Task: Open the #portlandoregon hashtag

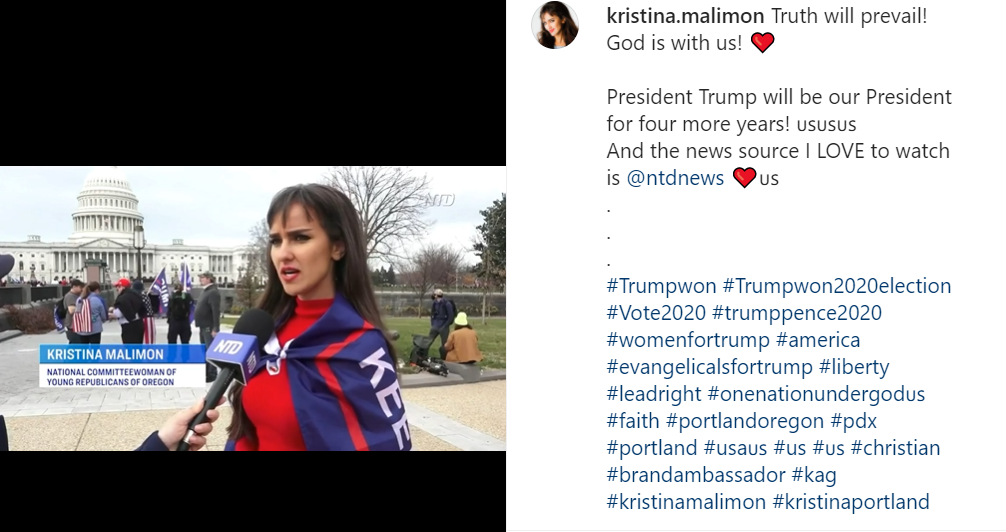Action: click(745, 420)
